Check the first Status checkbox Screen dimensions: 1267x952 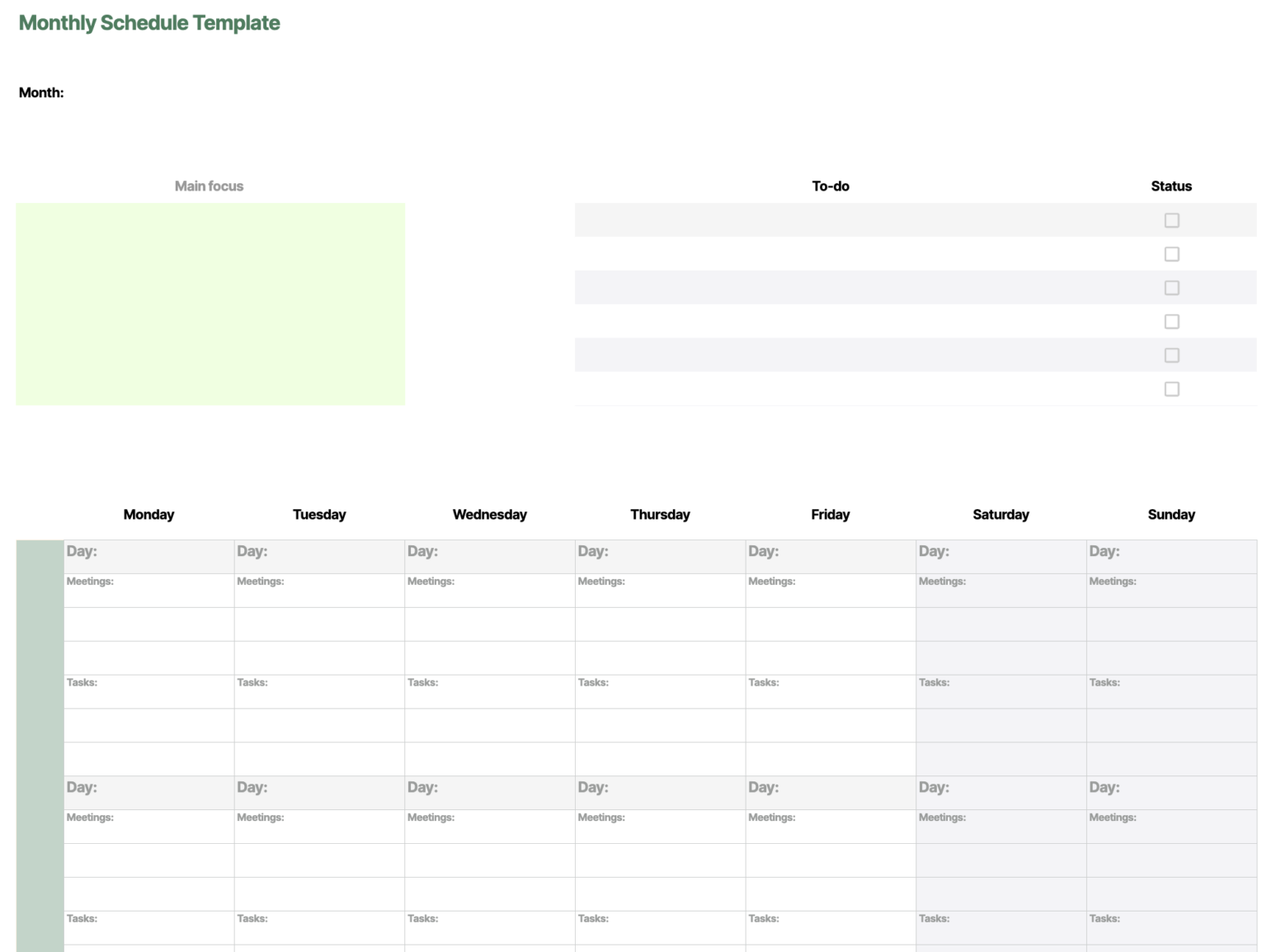click(1171, 220)
